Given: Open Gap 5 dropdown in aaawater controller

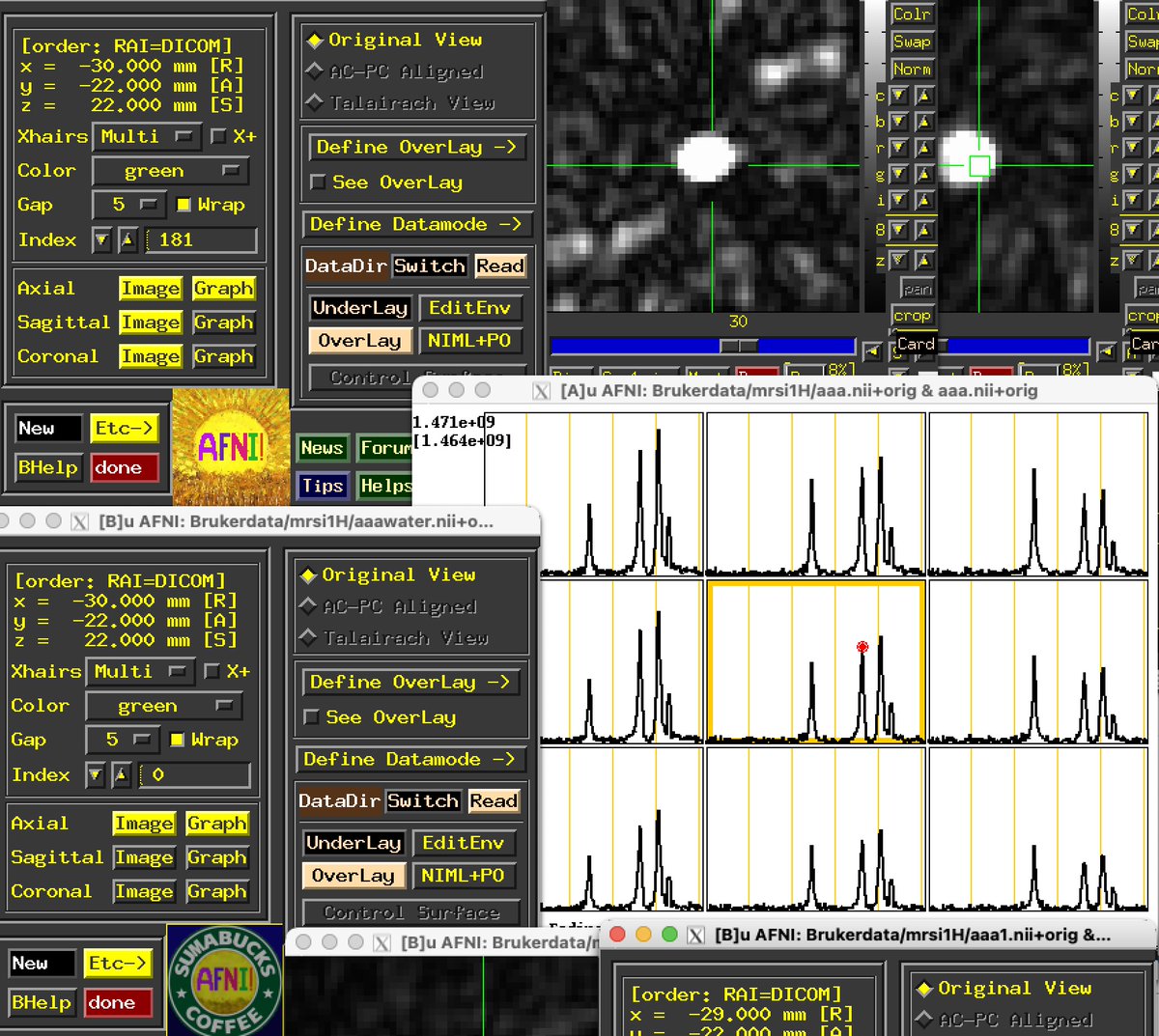Looking at the screenshot, I should pos(122,740).
